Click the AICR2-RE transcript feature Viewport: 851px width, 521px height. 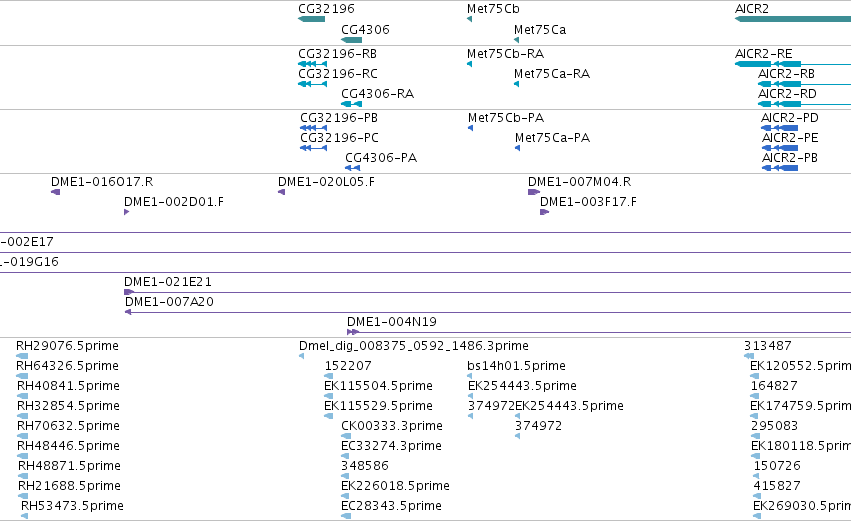coord(793,64)
